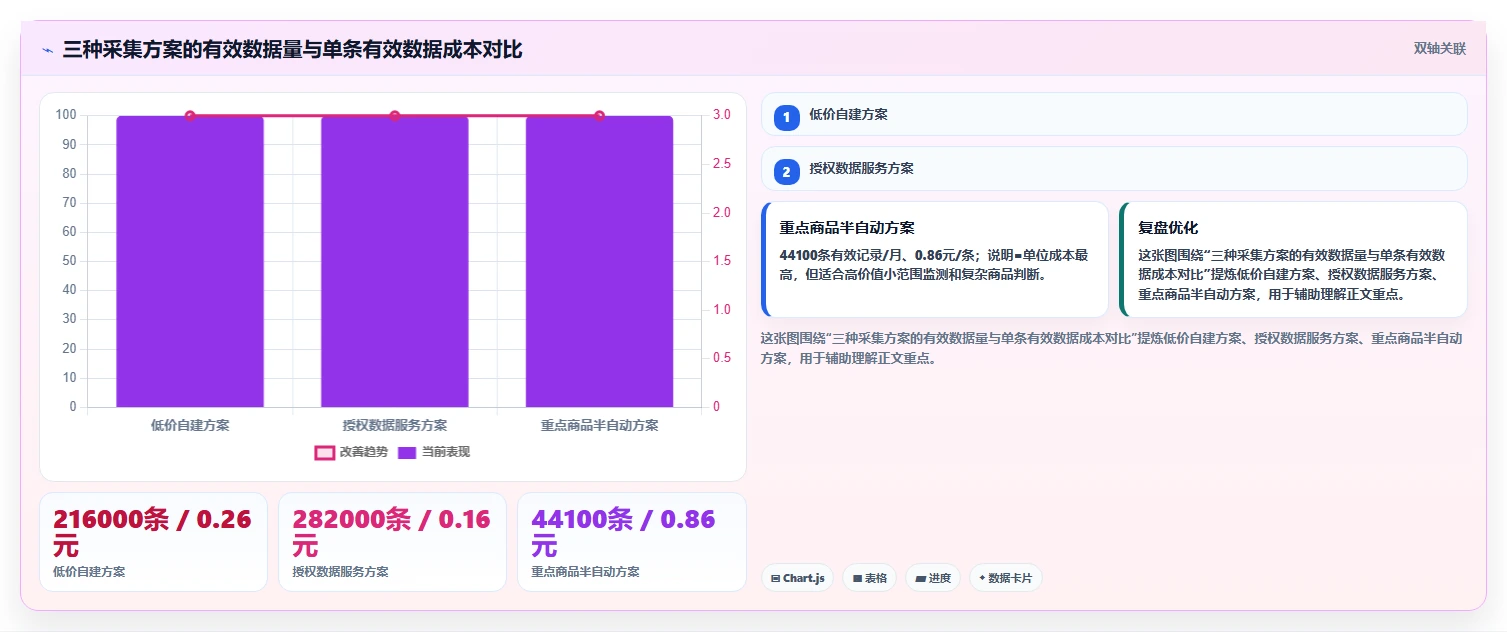Click the 表格 tag
The width and height of the screenshot is (1507, 632).
tap(869, 578)
